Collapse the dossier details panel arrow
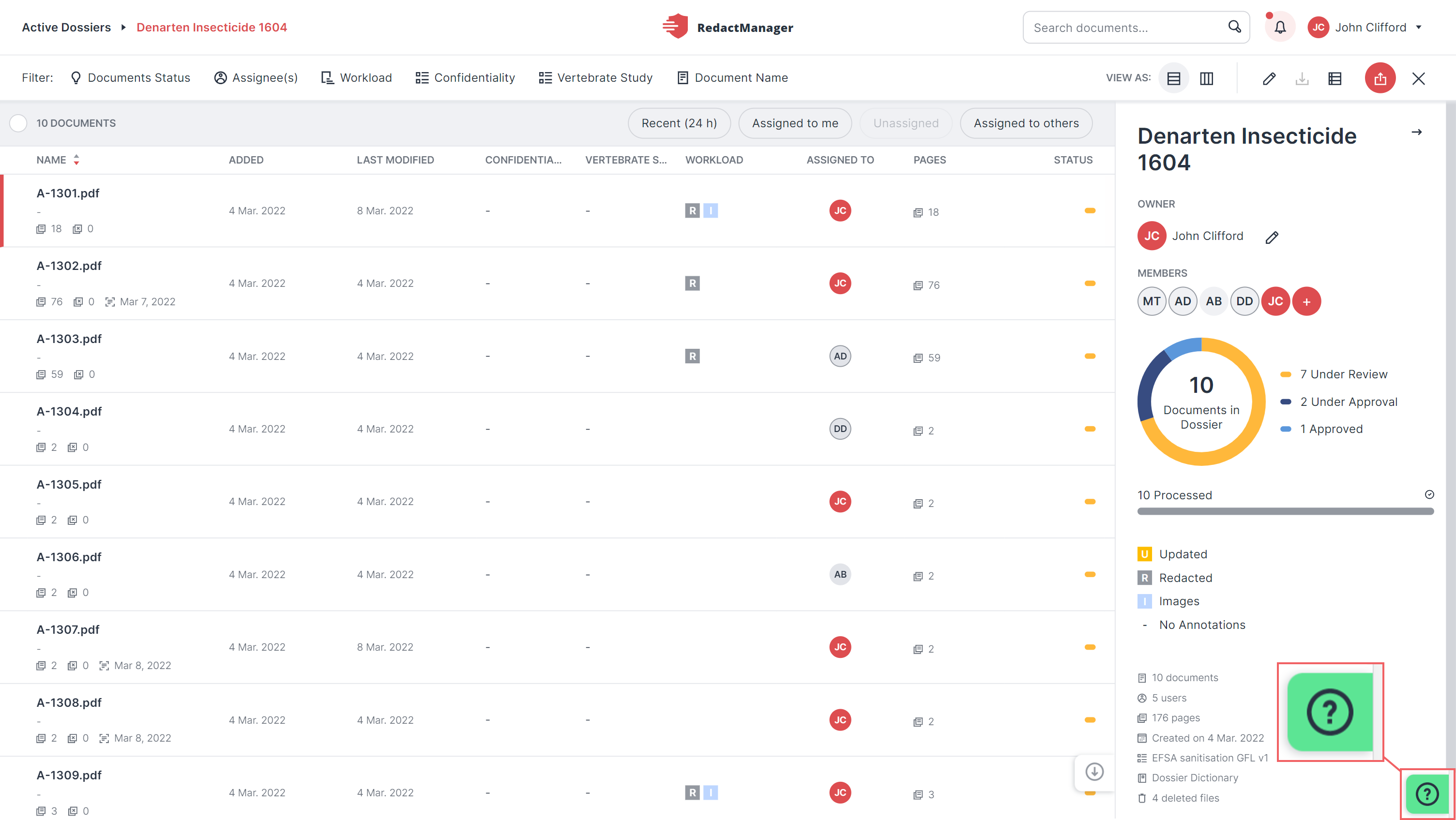1456x820 pixels. 1416,132
